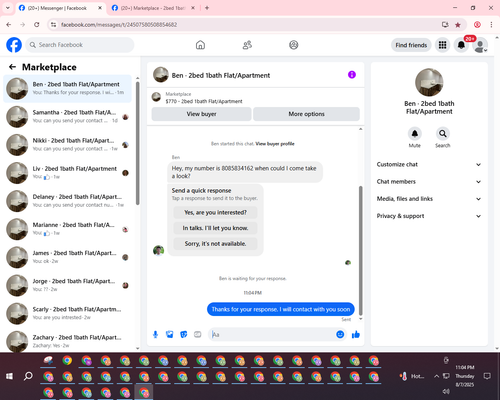Open Scarly's conversation in the list
Viewport: 500px width, 400px height.
coord(68,313)
